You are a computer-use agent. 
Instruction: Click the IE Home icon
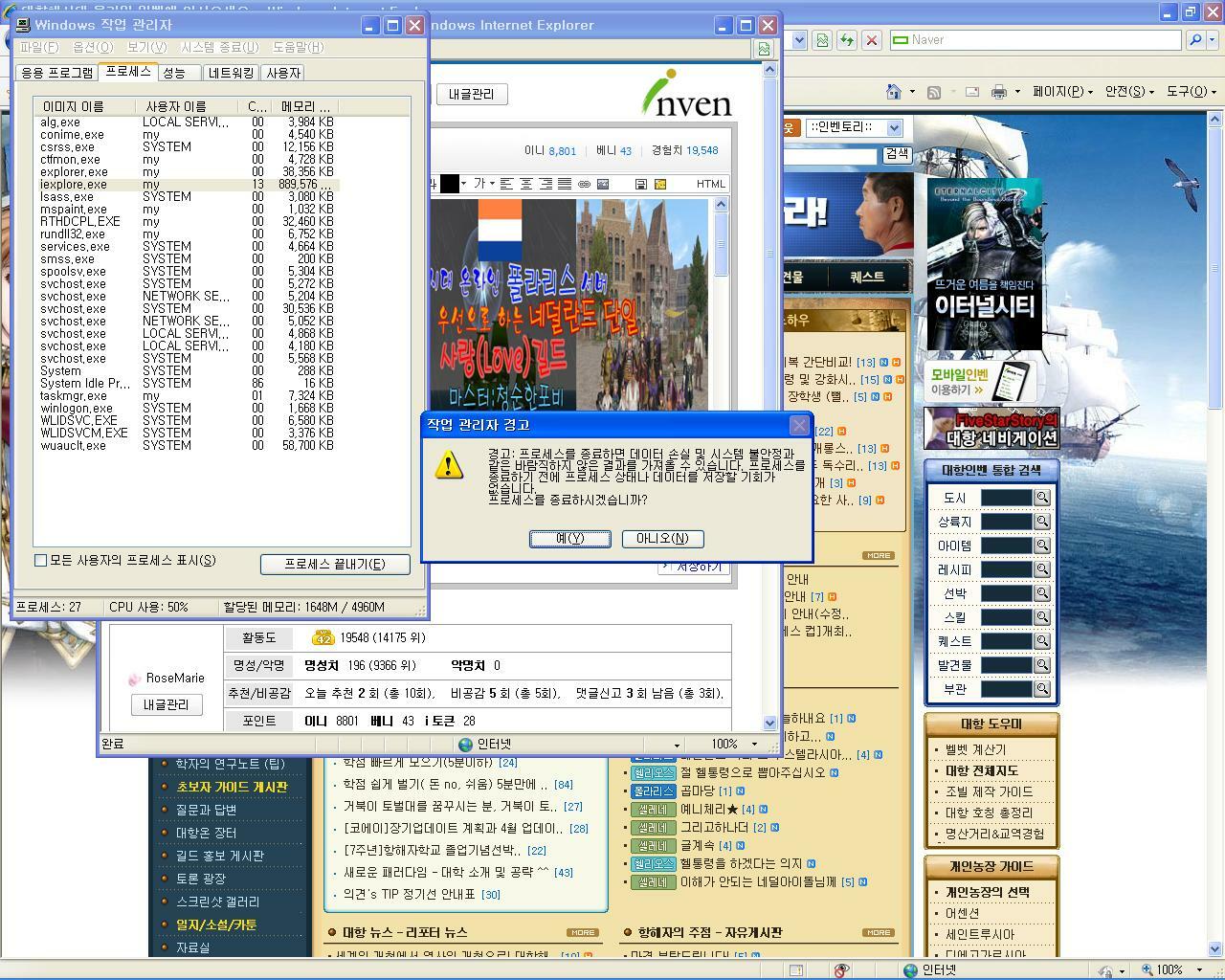tap(894, 92)
